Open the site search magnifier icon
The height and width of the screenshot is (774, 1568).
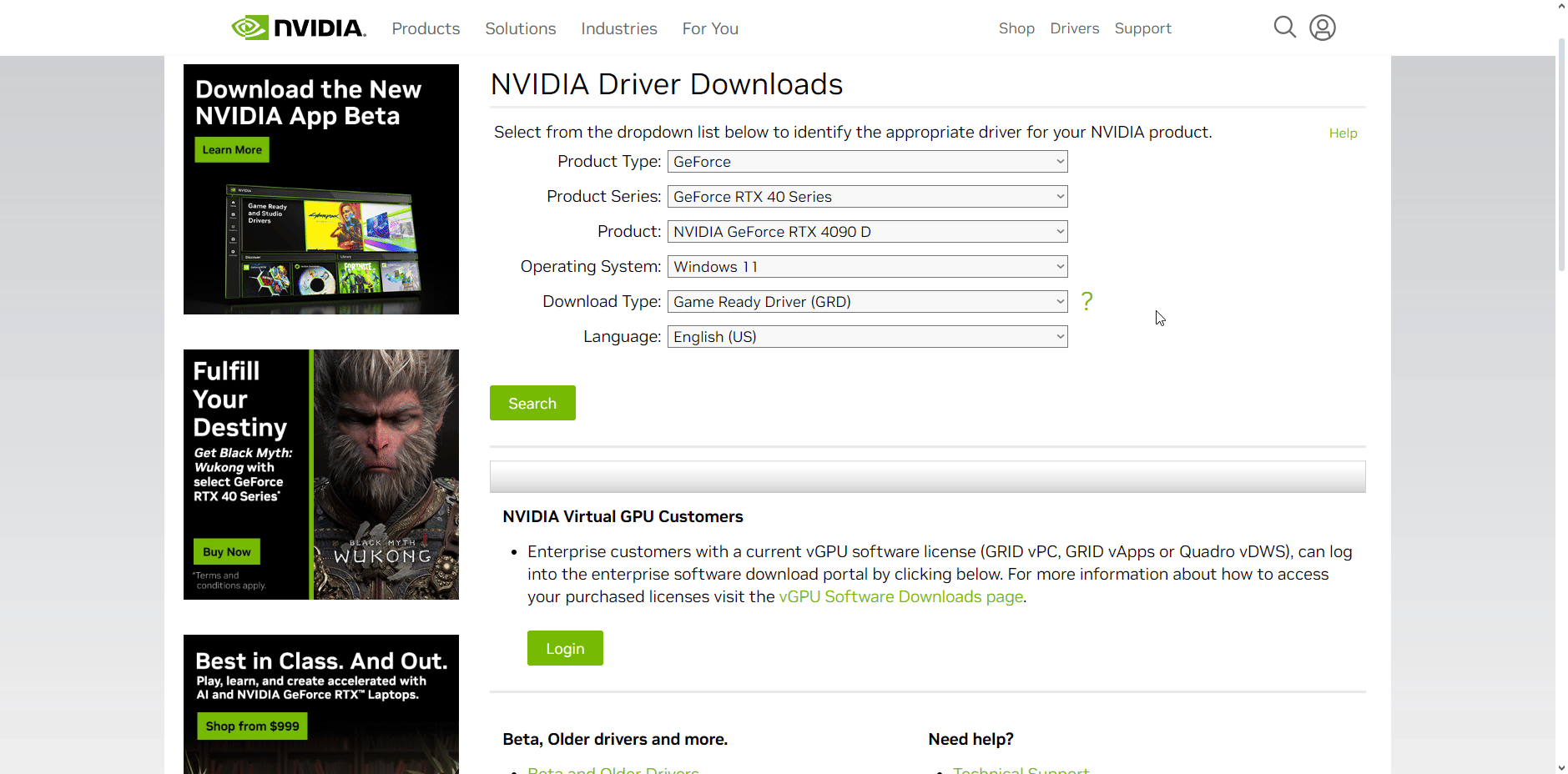[x=1284, y=28]
